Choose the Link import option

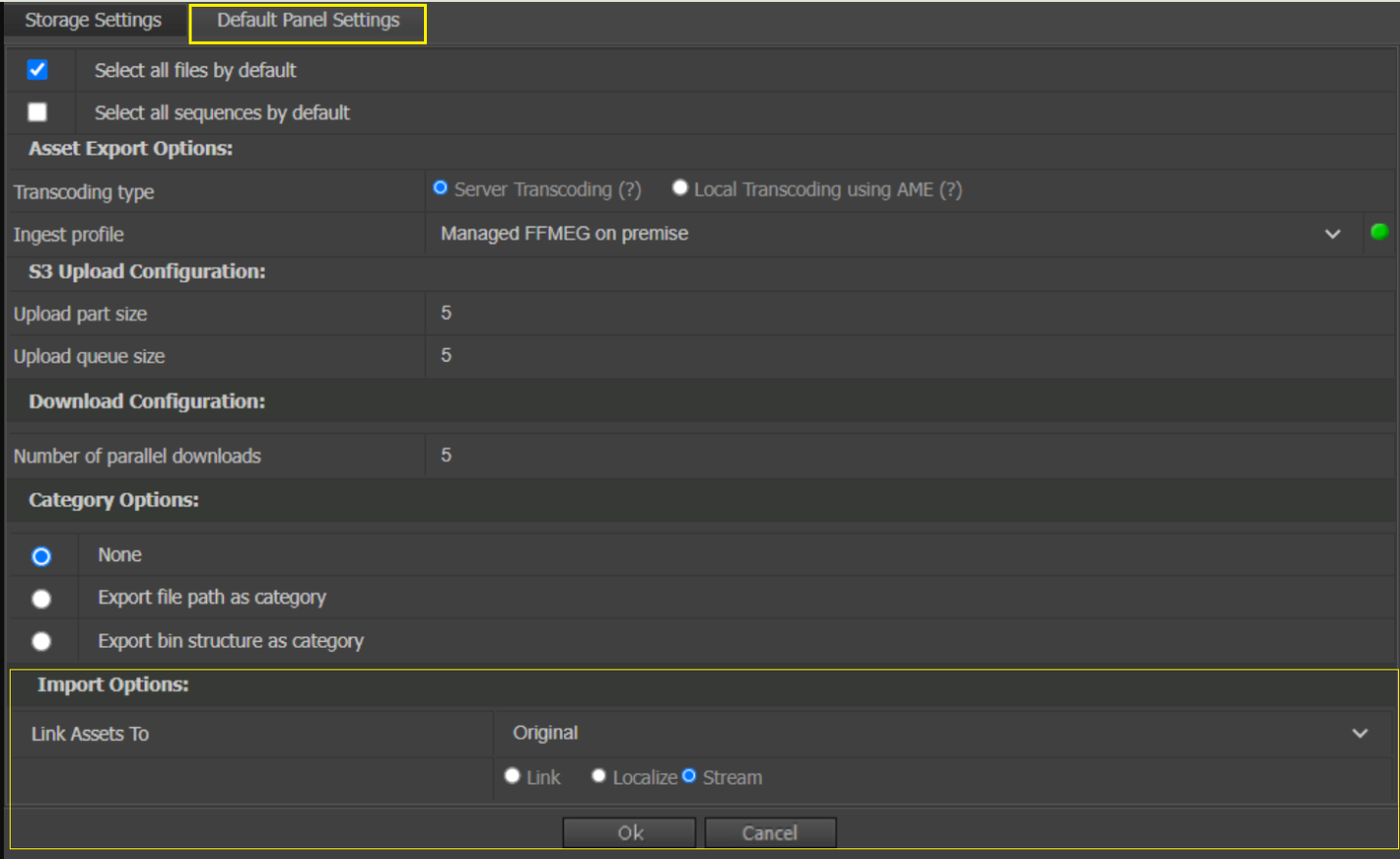tap(512, 776)
